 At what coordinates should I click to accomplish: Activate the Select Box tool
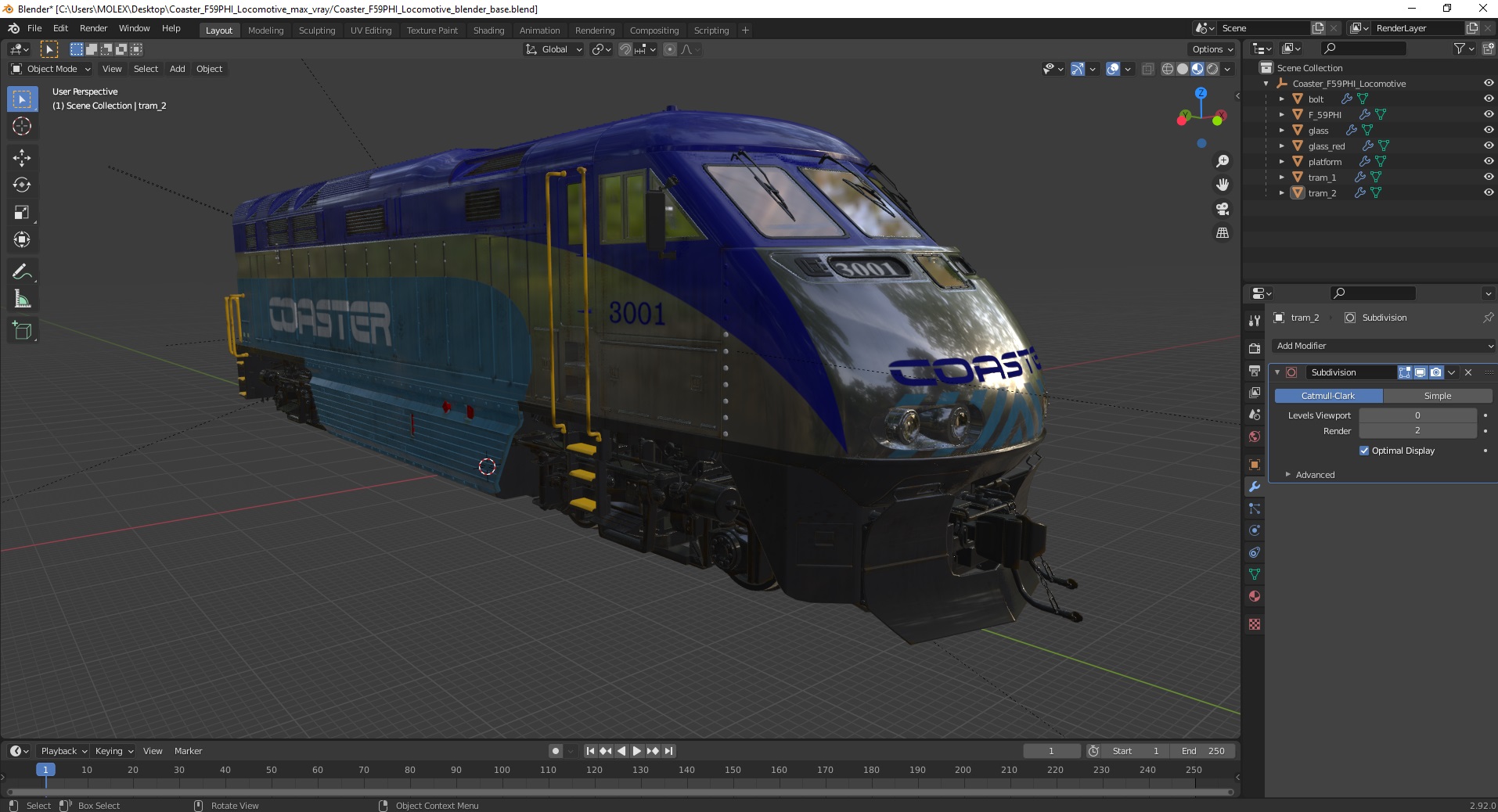tap(22, 99)
